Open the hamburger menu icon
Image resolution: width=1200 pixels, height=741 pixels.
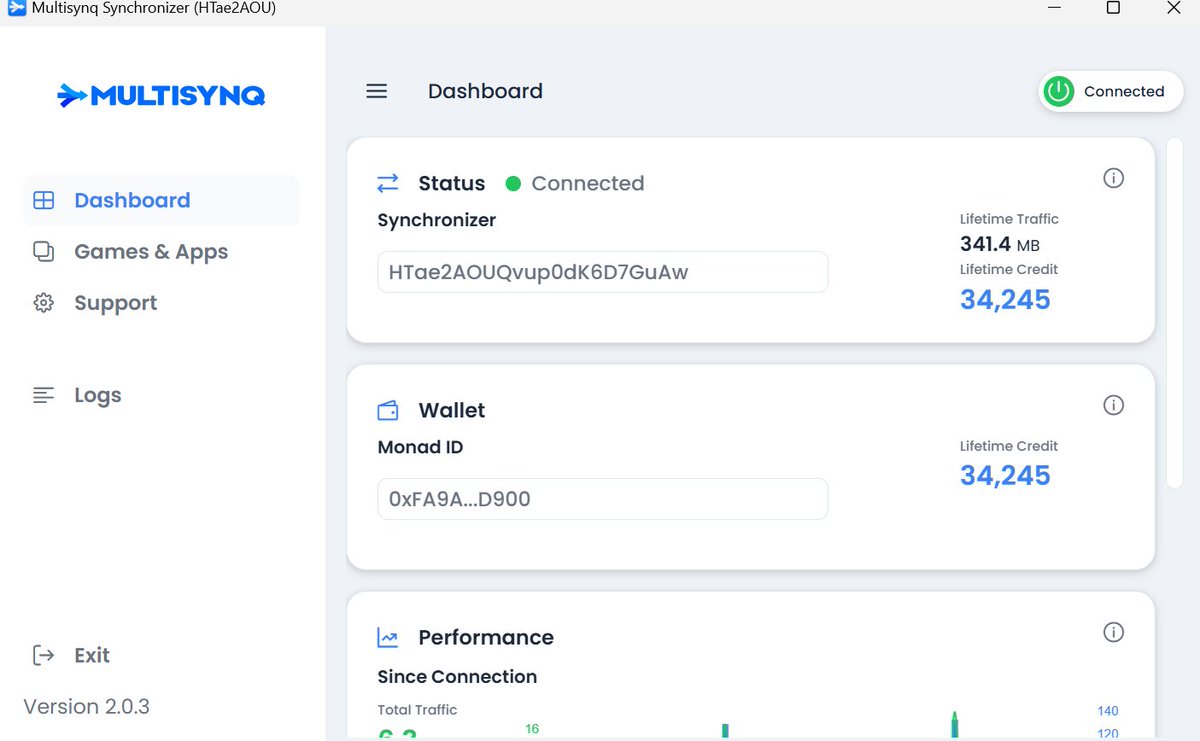click(376, 91)
